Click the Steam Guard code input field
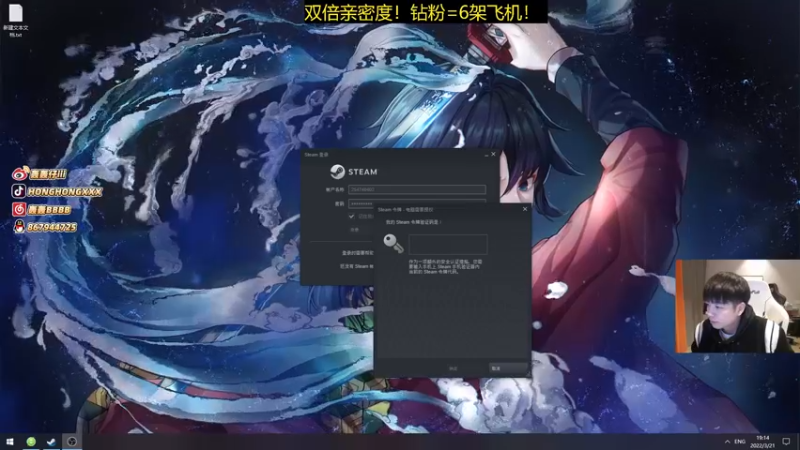This screenshot has width=800, height=450. 448,244
